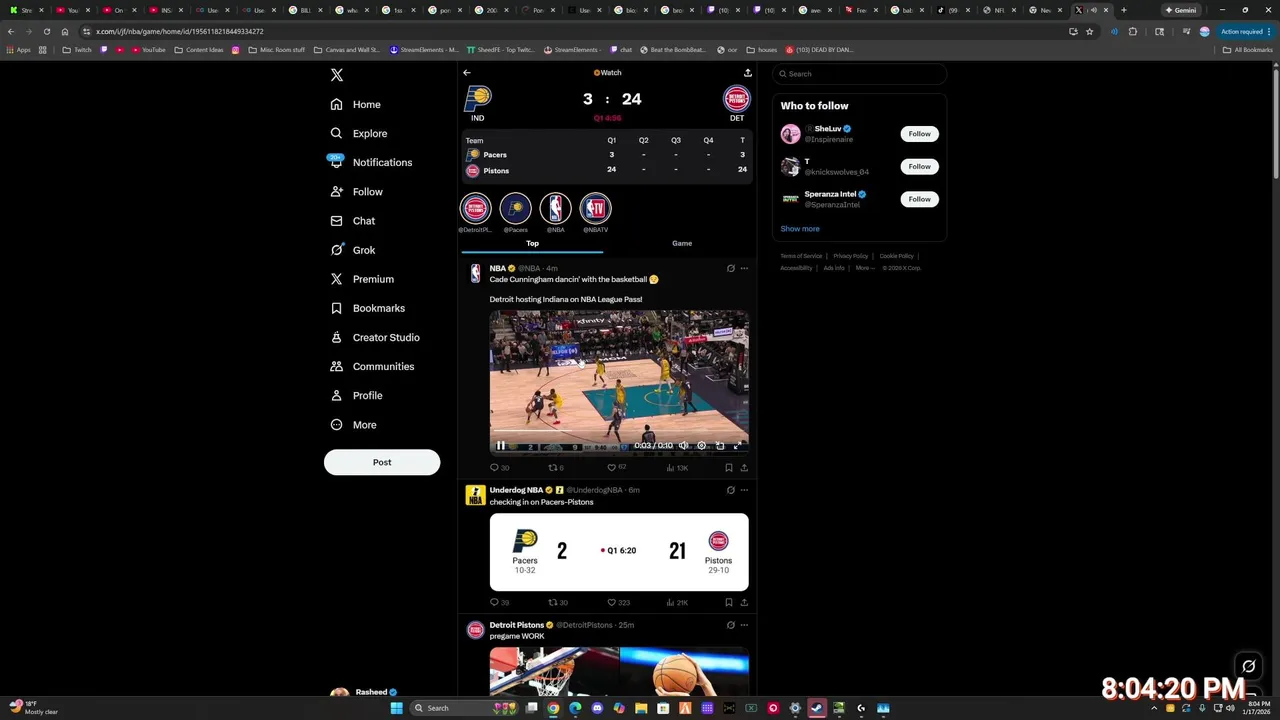This screenshot has width=1280, height=720.
Task: Share the game using the header share icon
Action: pos(747,73)
